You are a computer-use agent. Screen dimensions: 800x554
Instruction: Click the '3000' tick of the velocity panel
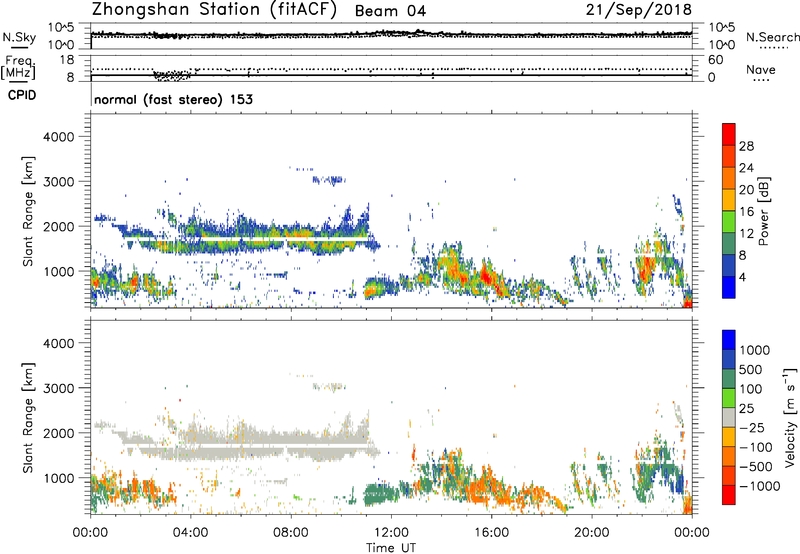(58, 388)
